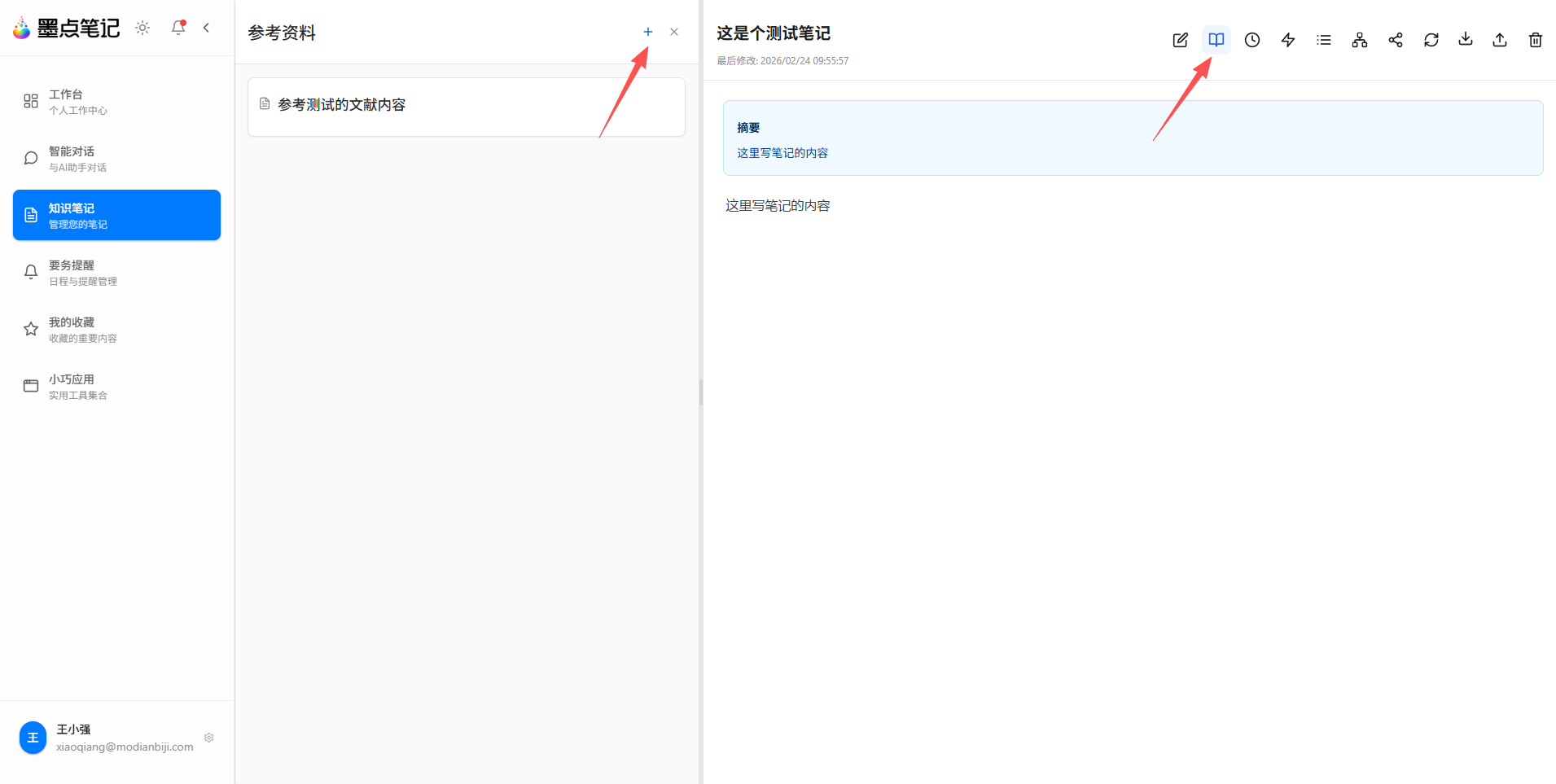
Task: Open the outline list icon
Action: point(1323,40)
